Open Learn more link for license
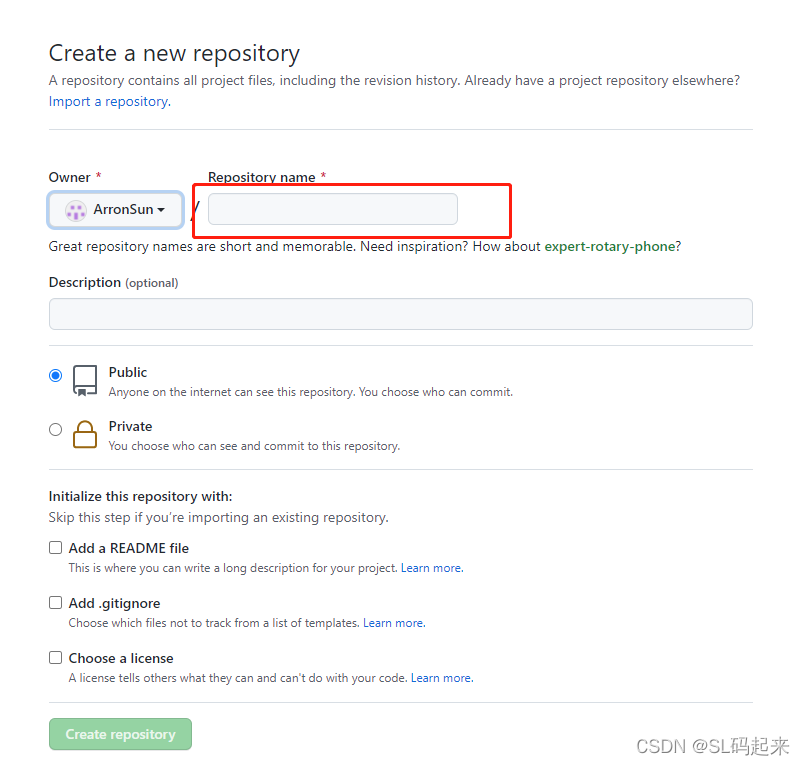Viewport: 805px width, 765px height. coord(441,678)
